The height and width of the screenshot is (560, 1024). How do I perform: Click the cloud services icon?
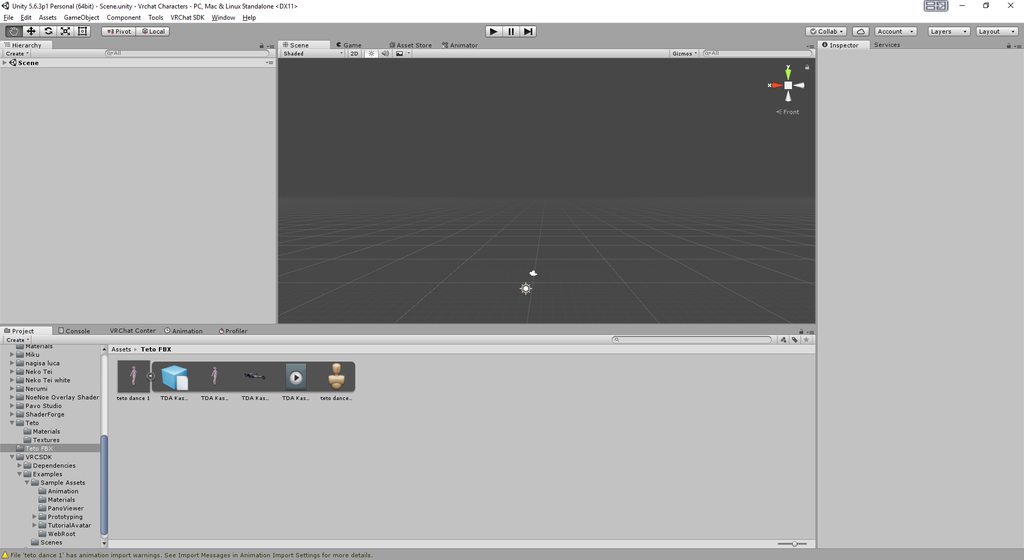pos(861,31)
